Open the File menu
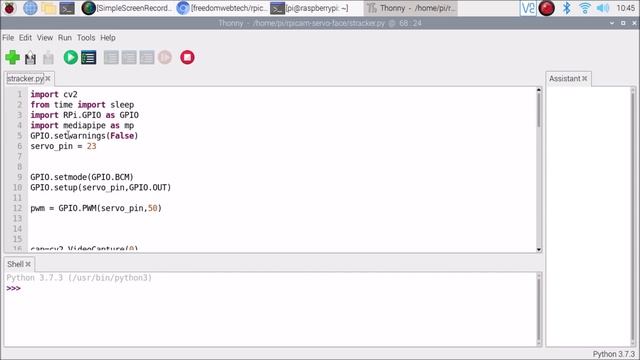This screenshot has width=640, height=360. click(x=8, y=38)
